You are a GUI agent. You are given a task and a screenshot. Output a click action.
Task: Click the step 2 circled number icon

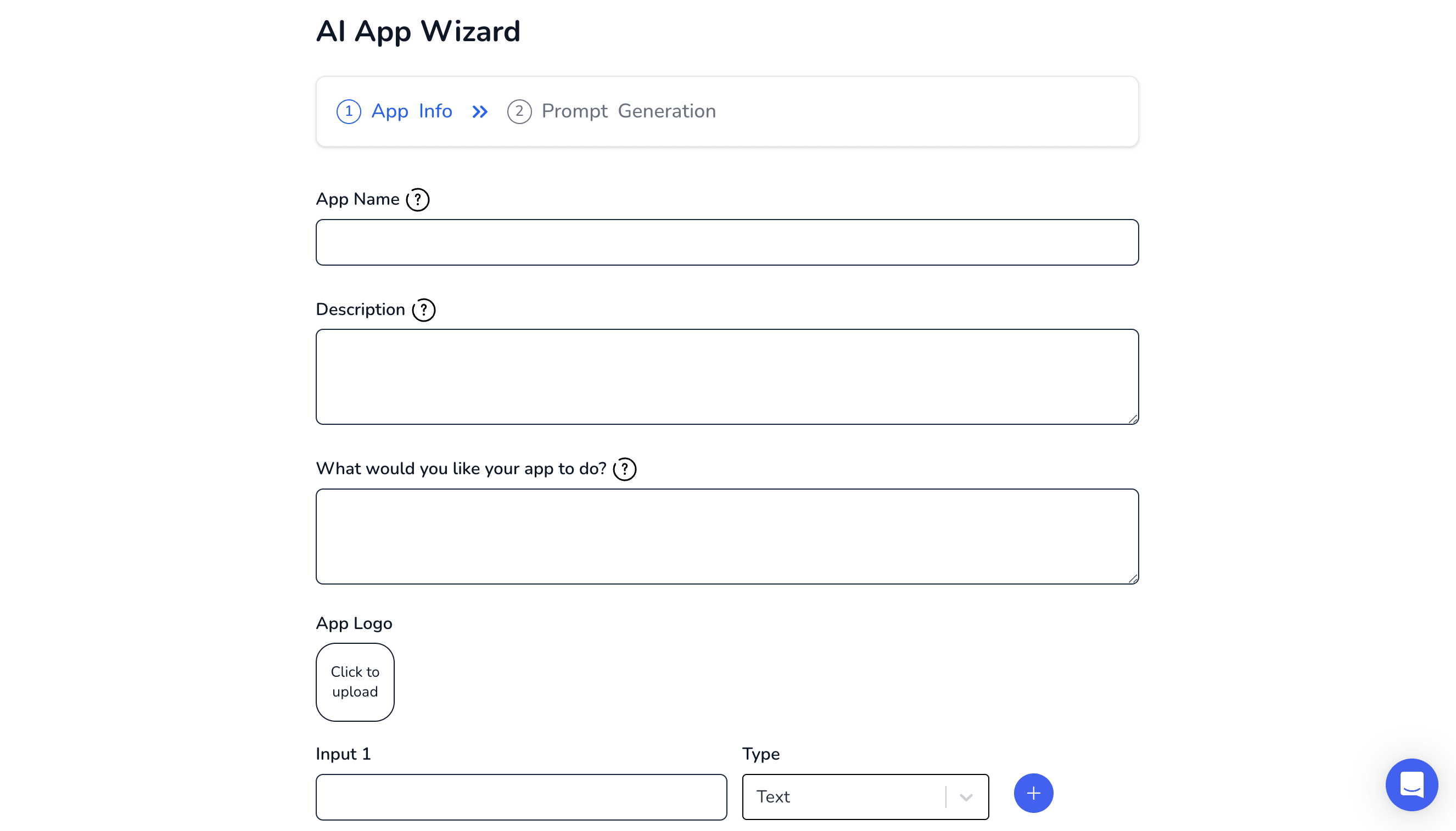pos(519,111)
